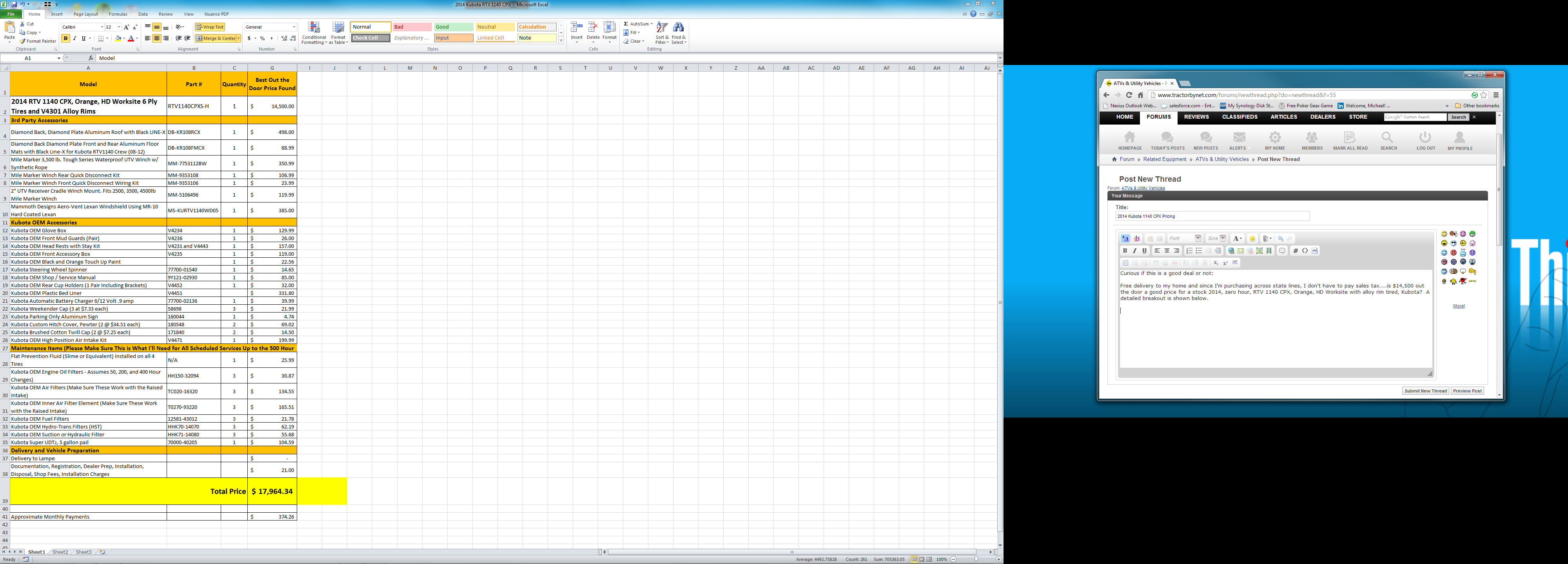The height and width of the screenshot is (564, 1568).
Task: Open the Excel File tab
Action: tap(11, 14)
